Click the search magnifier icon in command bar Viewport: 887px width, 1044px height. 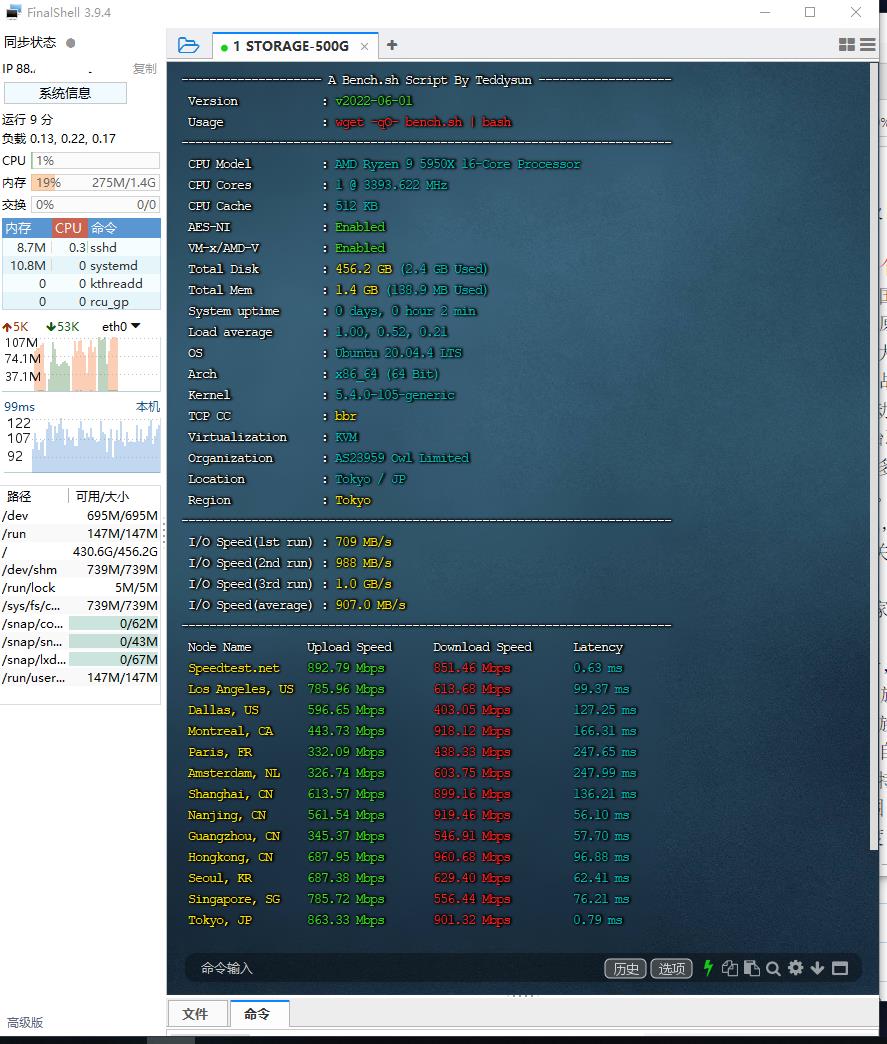[773, 968]
